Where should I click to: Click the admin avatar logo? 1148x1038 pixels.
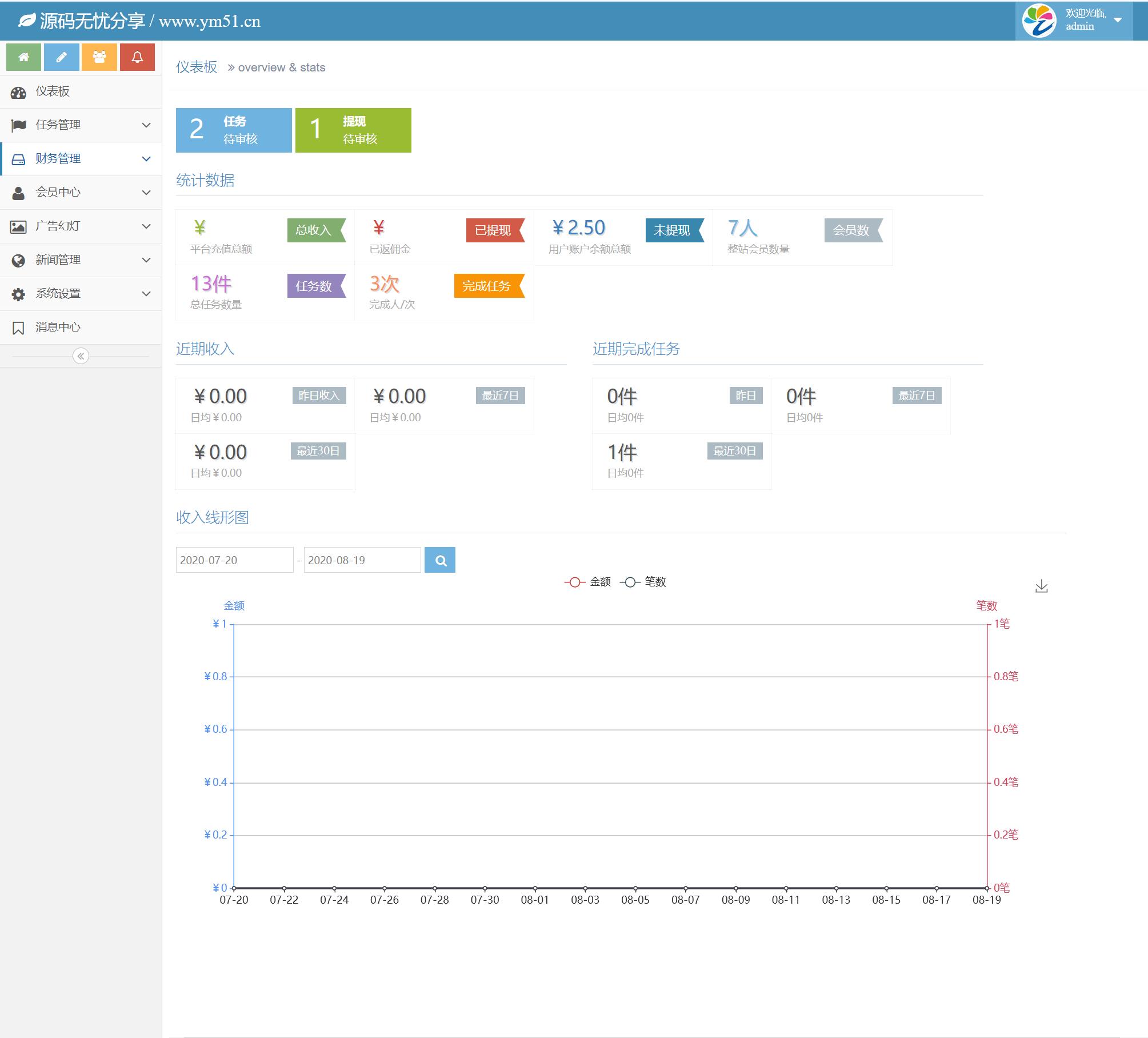tap(1039, 21)
